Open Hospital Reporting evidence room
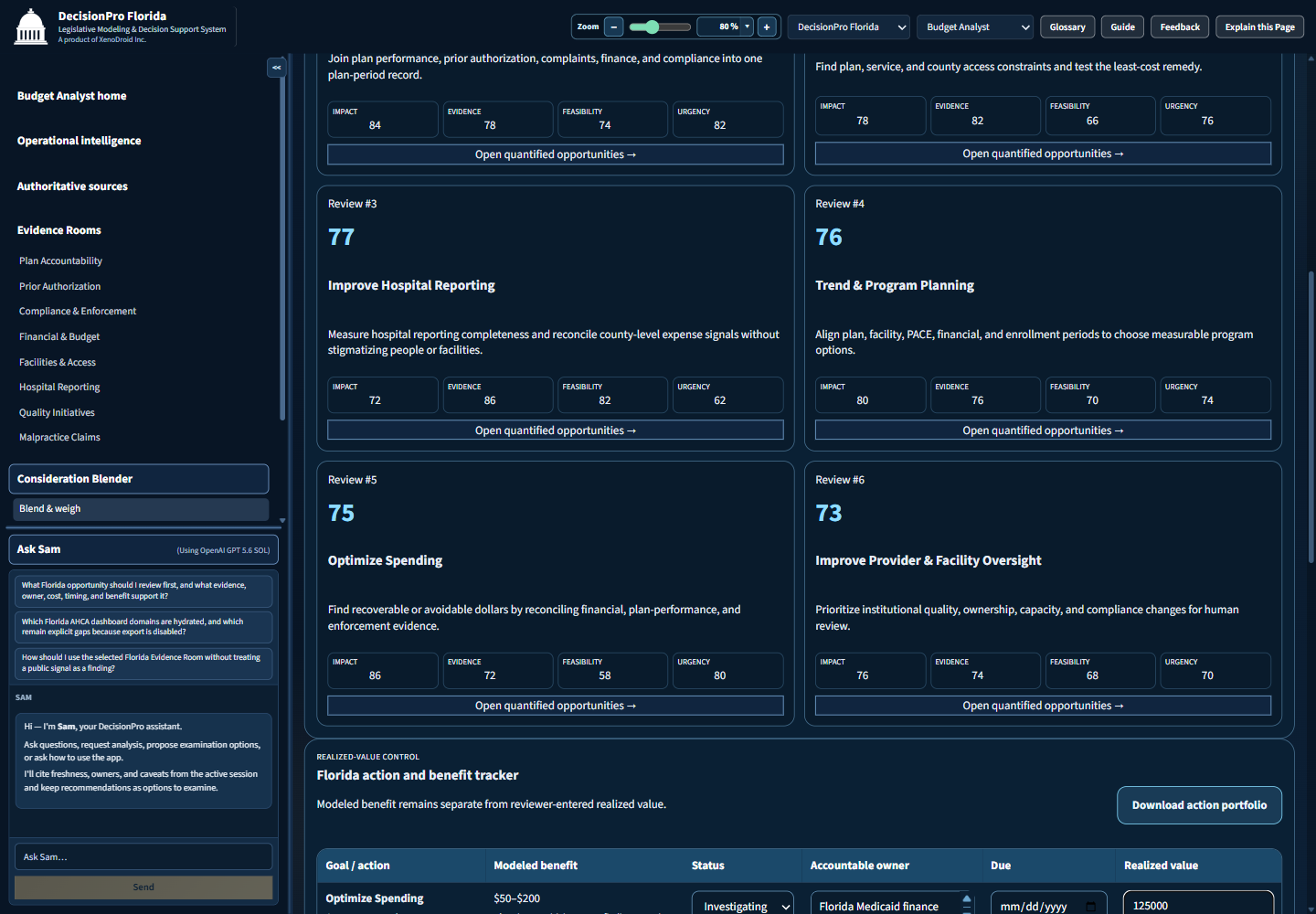This screenshot has width=1316, height=914. click(x=59, y=388)
